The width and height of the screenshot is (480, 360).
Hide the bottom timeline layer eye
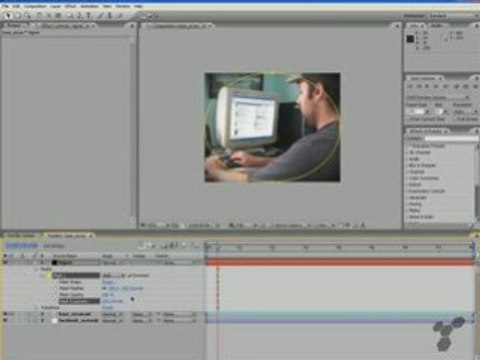[x=5, y=320]
